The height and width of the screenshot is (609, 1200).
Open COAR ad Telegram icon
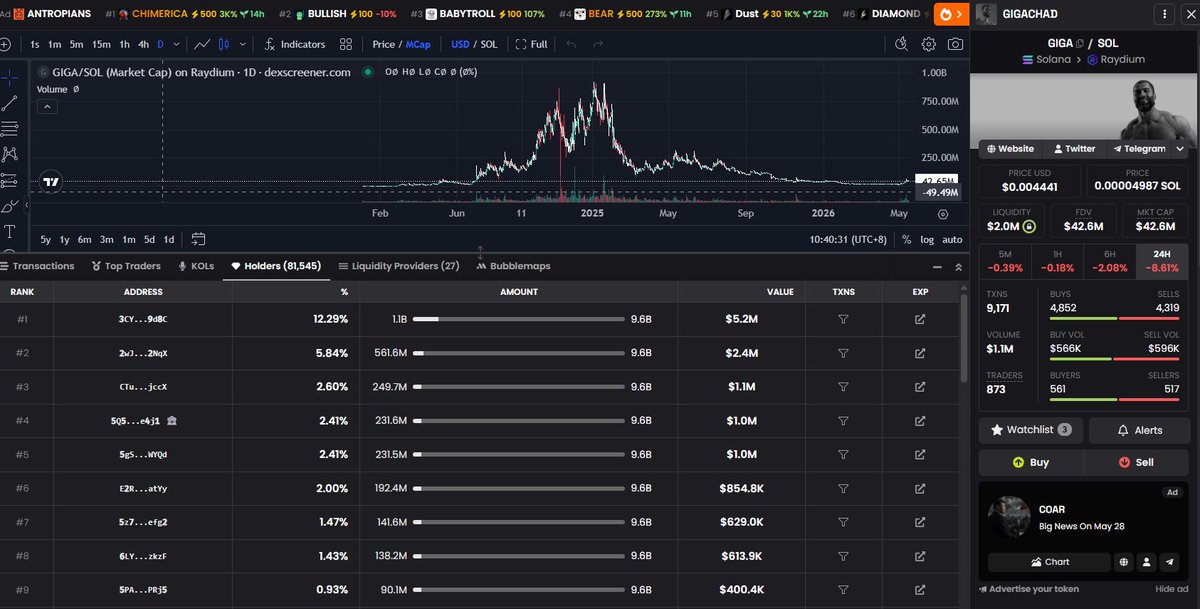(1171, 562)
